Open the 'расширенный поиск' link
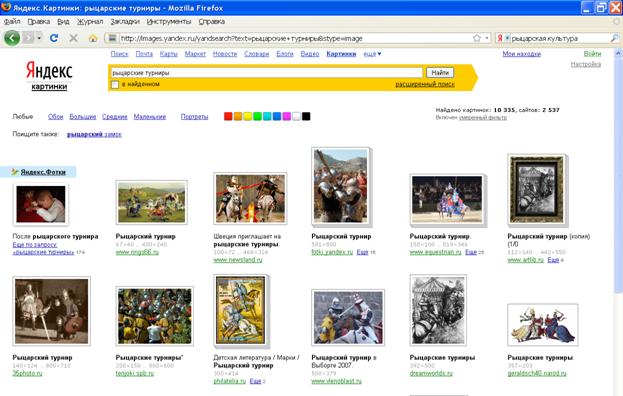 [425, 84]
